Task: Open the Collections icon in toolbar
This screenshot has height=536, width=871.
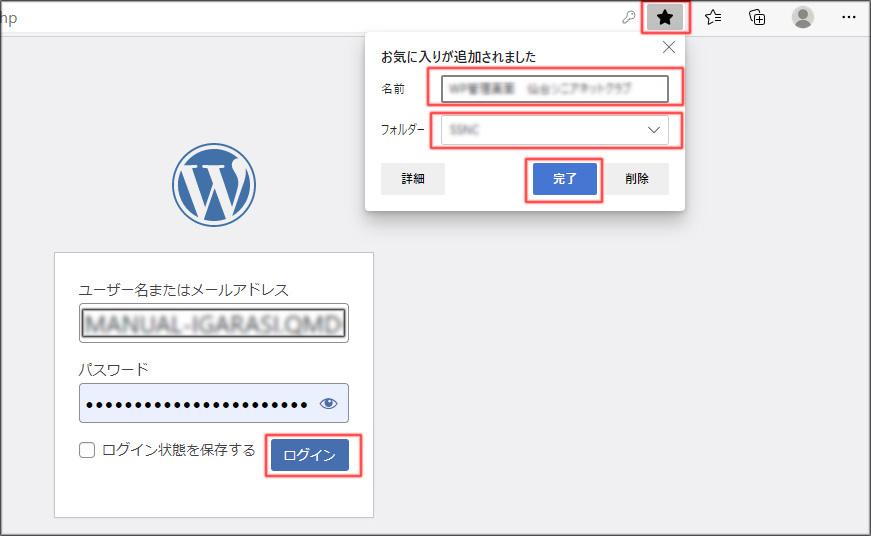Action: click(758, 17)
